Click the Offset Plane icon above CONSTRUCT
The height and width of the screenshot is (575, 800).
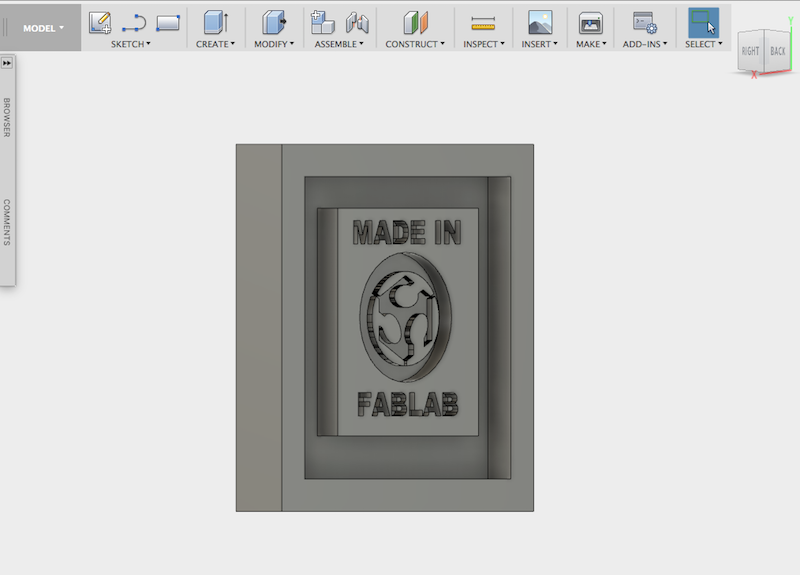(415, 22)
